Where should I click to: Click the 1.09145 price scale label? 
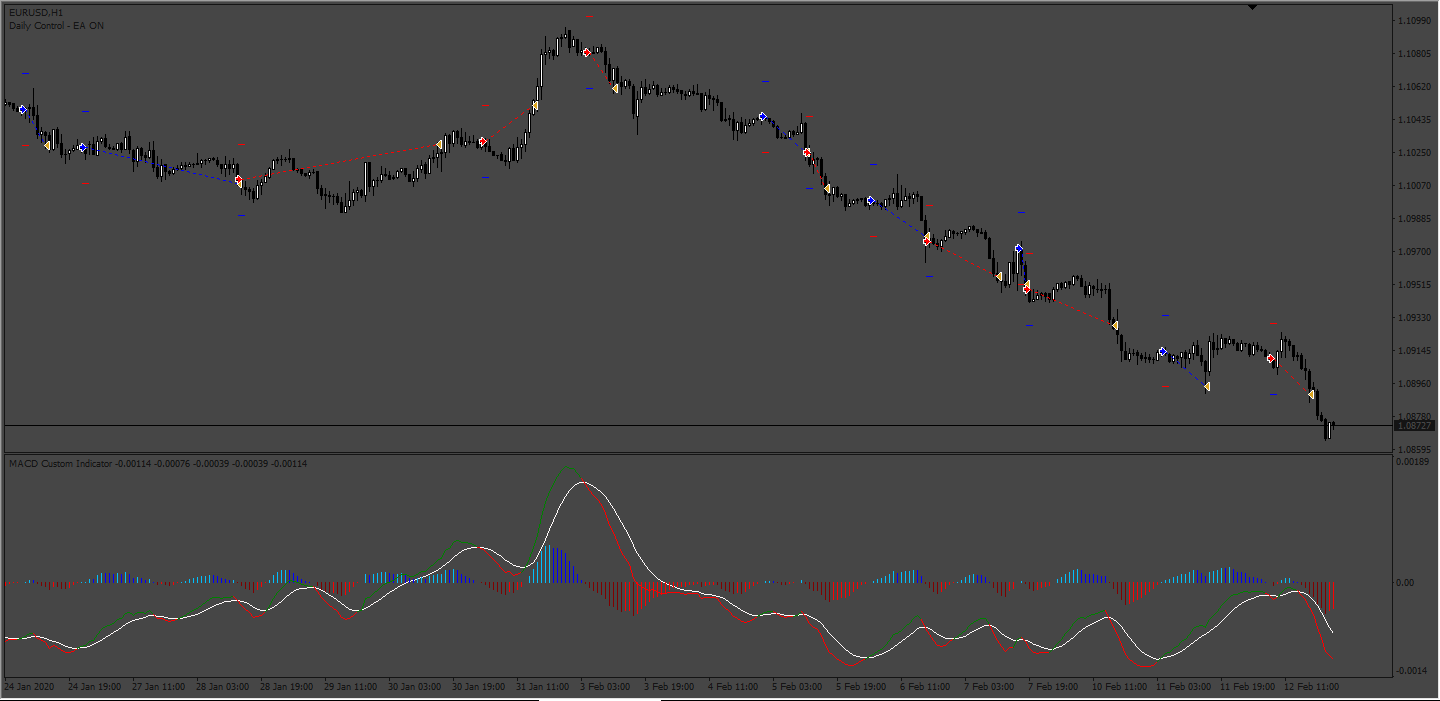tap(1414, 351)
